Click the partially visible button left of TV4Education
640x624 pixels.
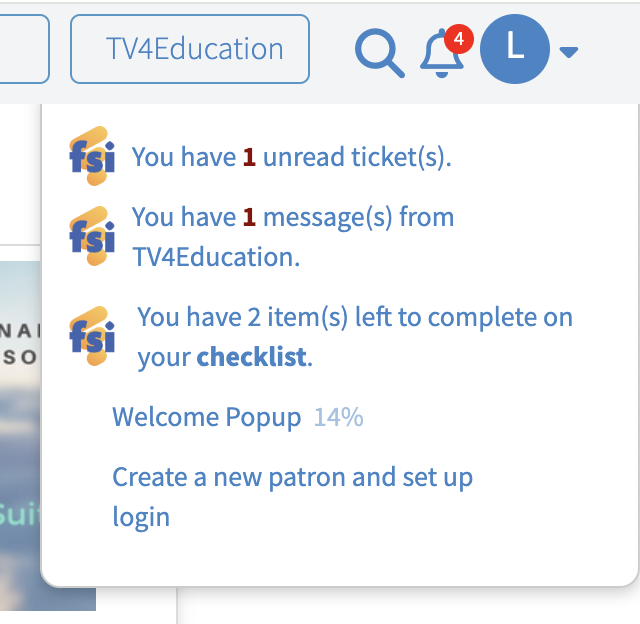click(x=24, y=49)
